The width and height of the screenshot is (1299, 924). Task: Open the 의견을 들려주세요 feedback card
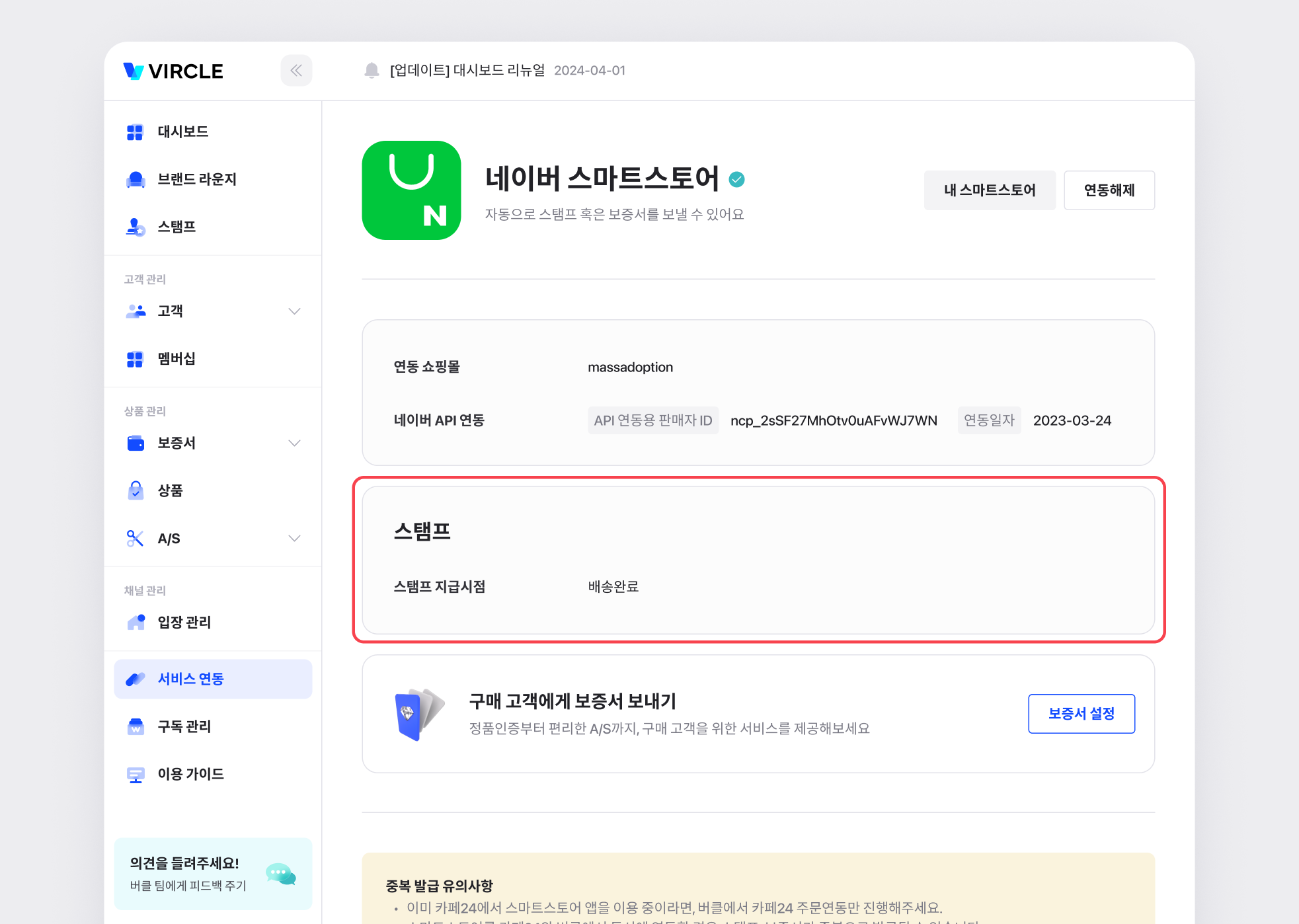tap(213, 874)
